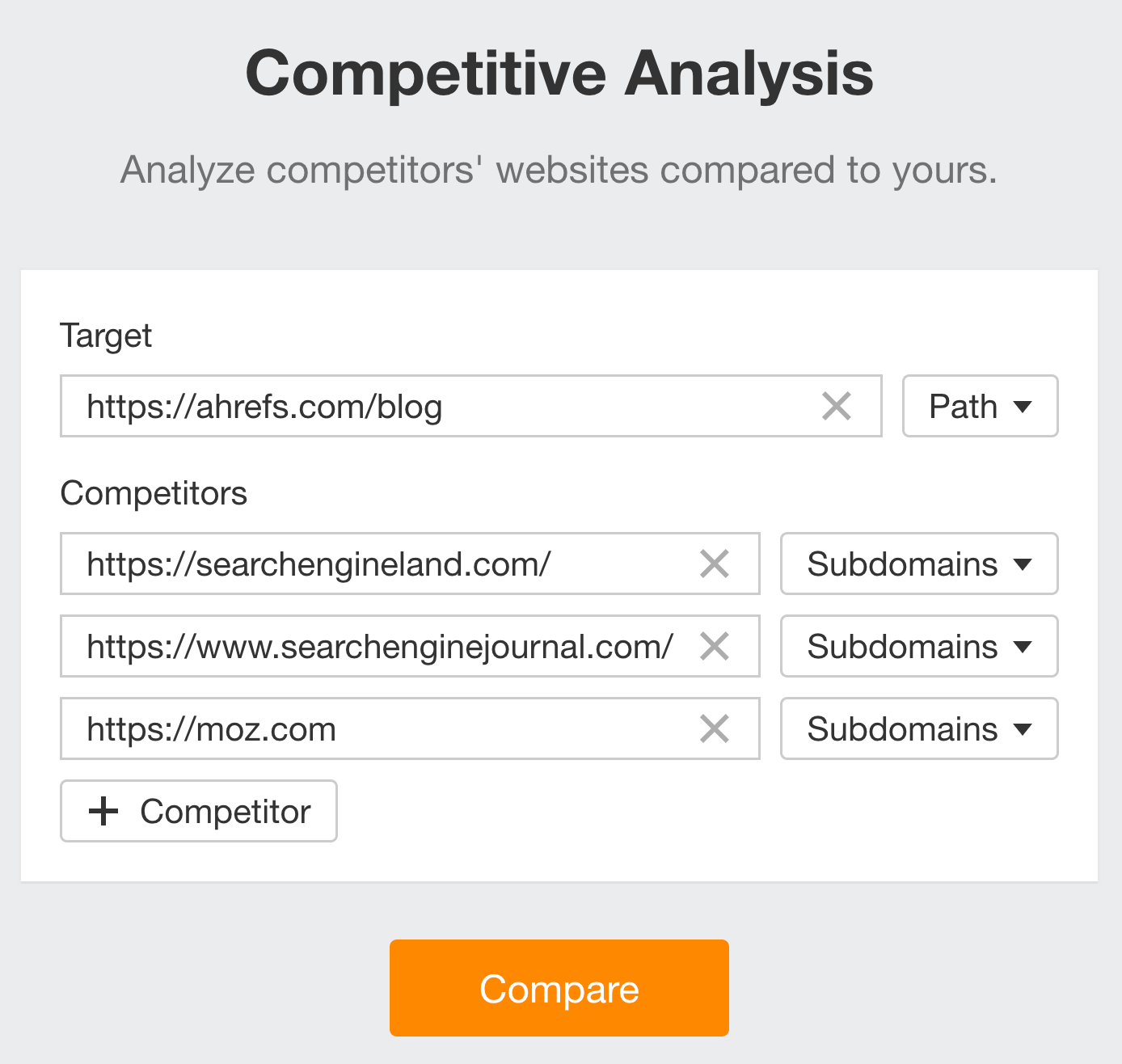Click the moz.com URL input field
This screenshot has height=1064, width=1122.
coord(364,728)
